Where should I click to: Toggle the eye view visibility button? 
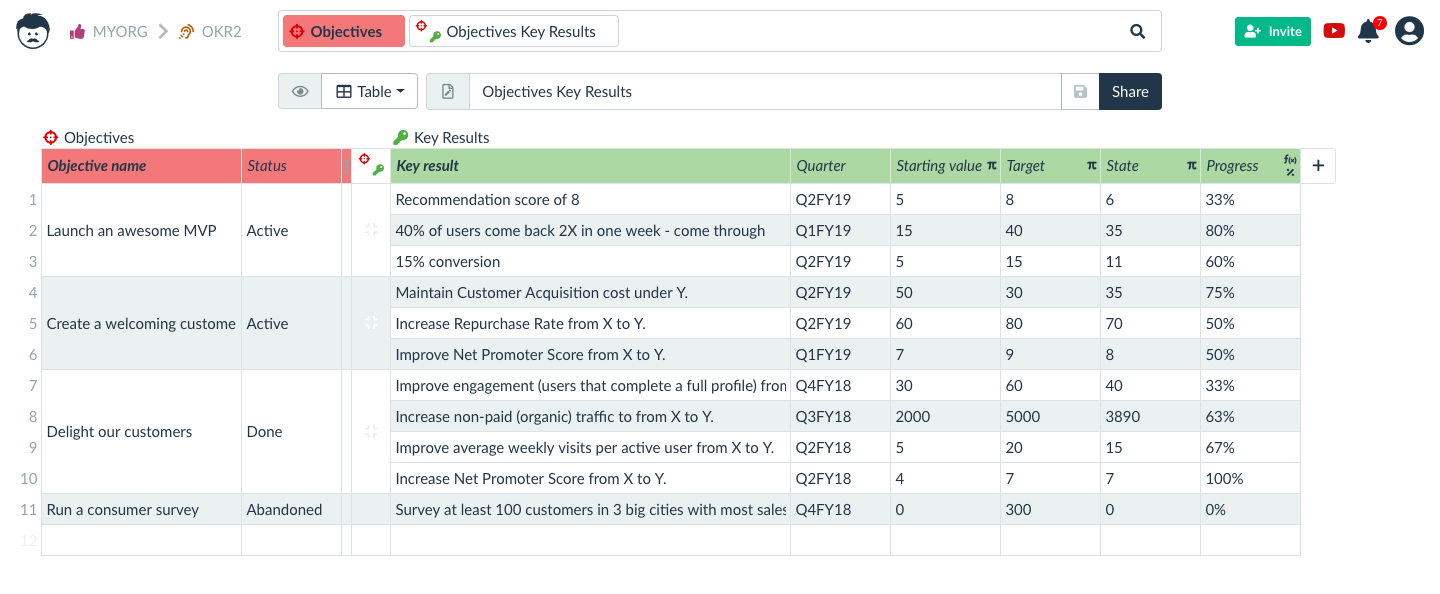point(300,92)
